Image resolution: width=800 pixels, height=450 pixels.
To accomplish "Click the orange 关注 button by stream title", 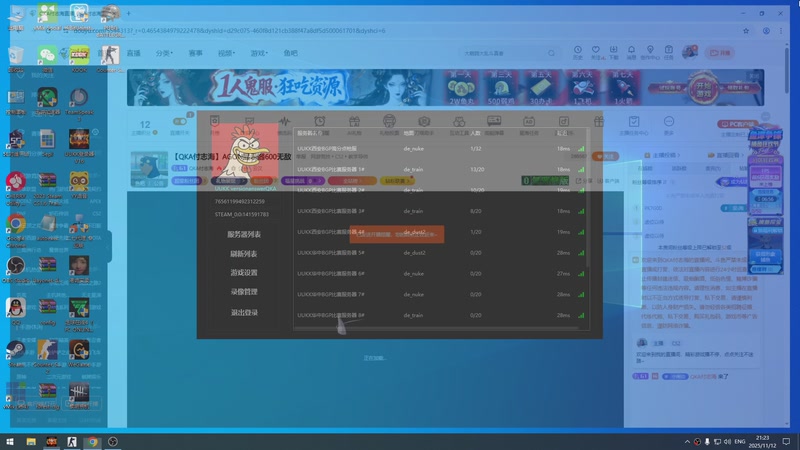I will click(606, 156).
